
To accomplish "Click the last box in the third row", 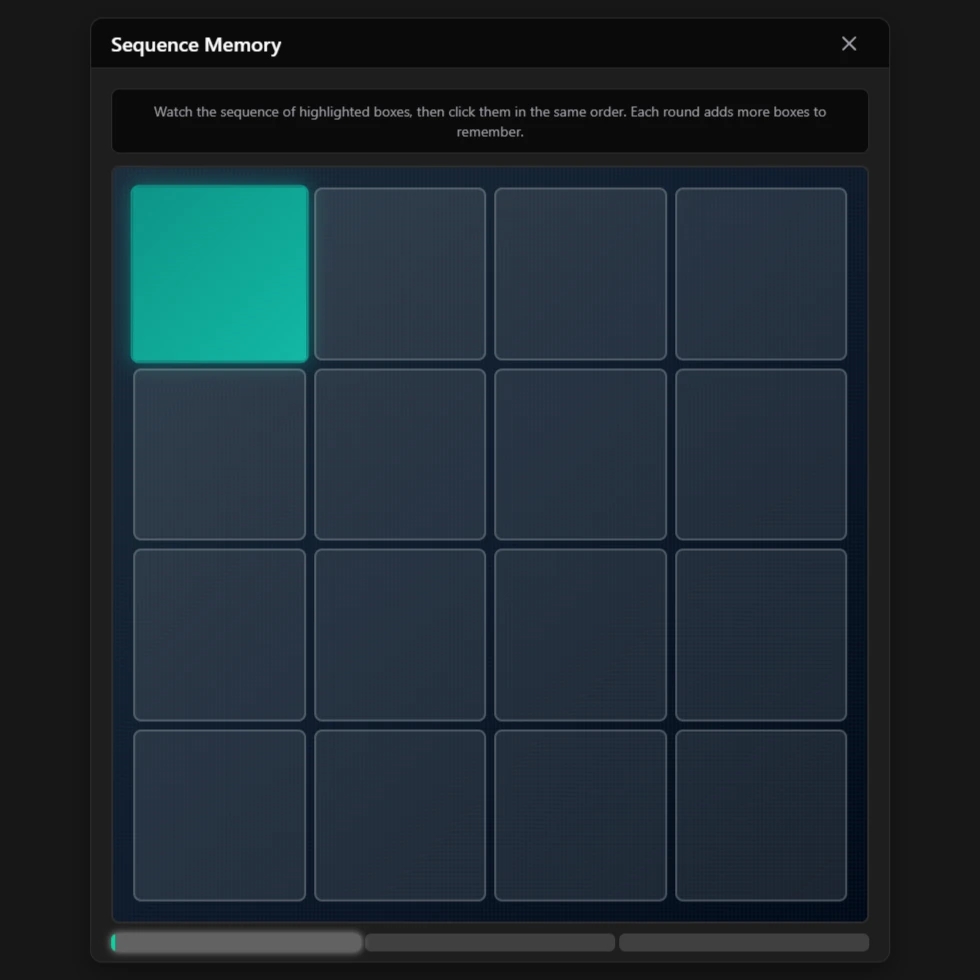I will 761,635.
